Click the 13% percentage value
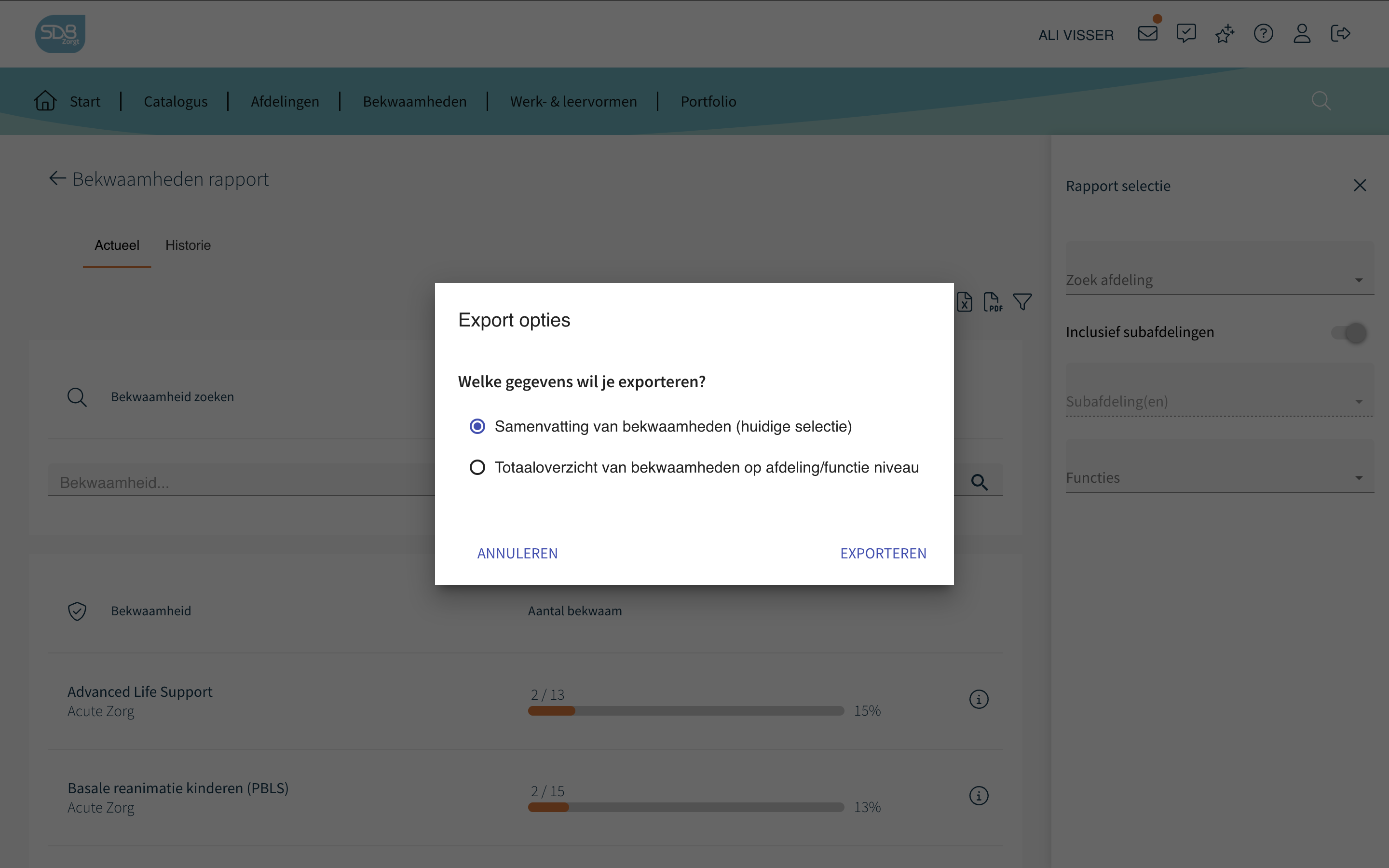 (867, 807)
